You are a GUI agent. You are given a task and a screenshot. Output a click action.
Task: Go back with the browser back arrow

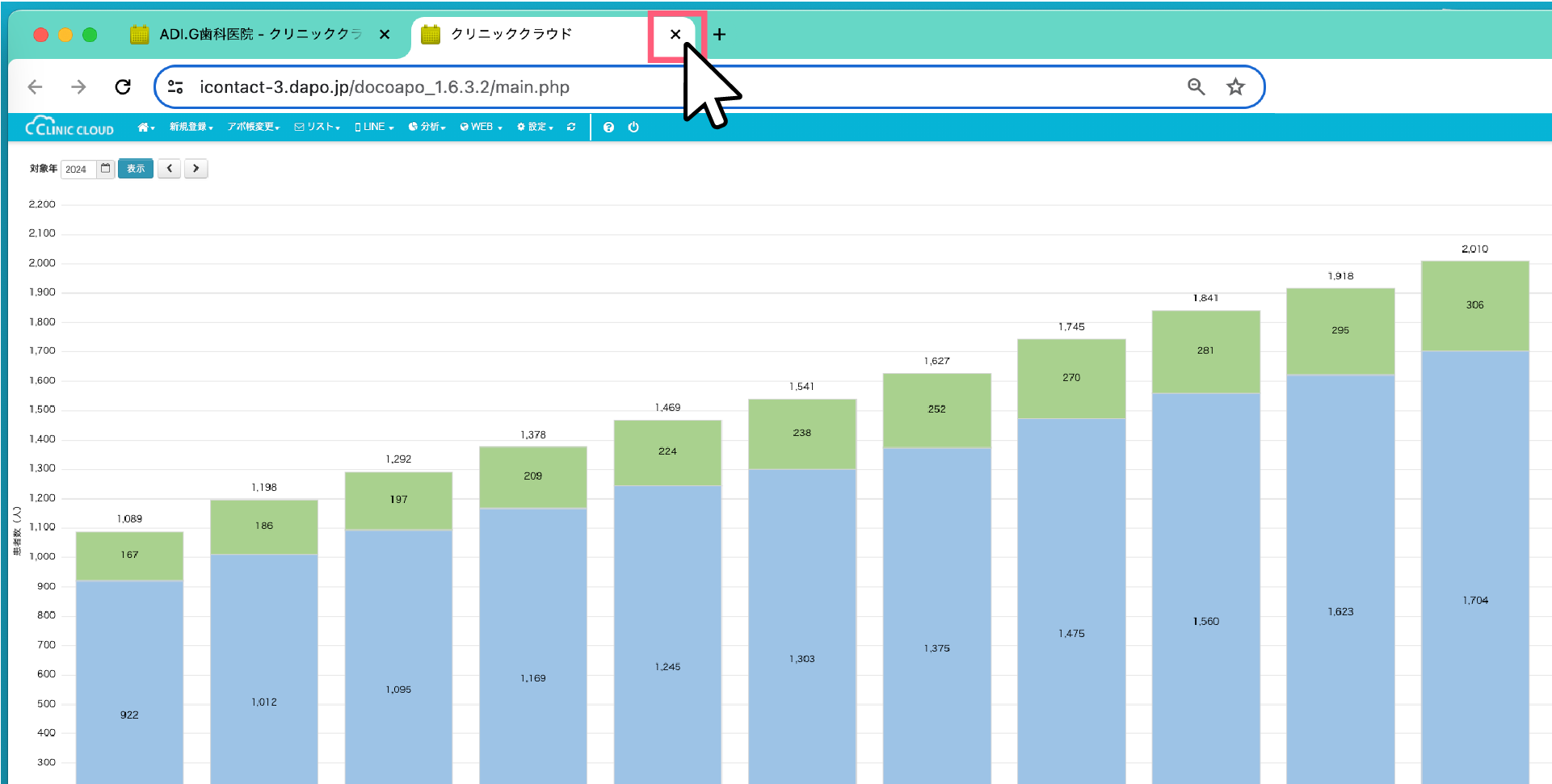(x=35, y=87)
